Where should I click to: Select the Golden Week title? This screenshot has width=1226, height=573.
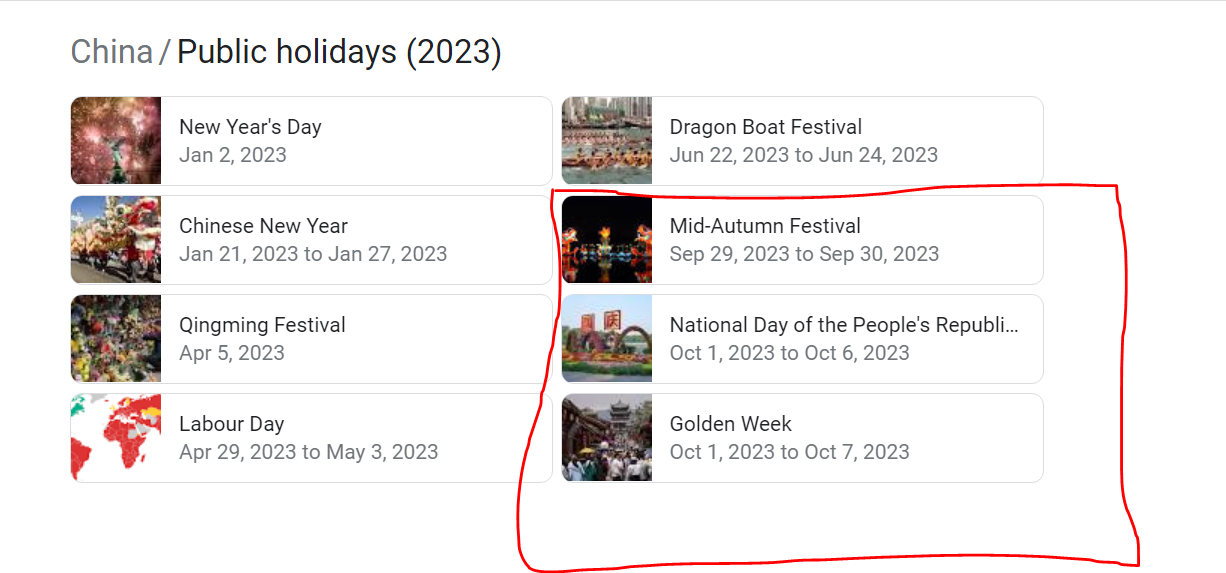(x=730, y=424)
